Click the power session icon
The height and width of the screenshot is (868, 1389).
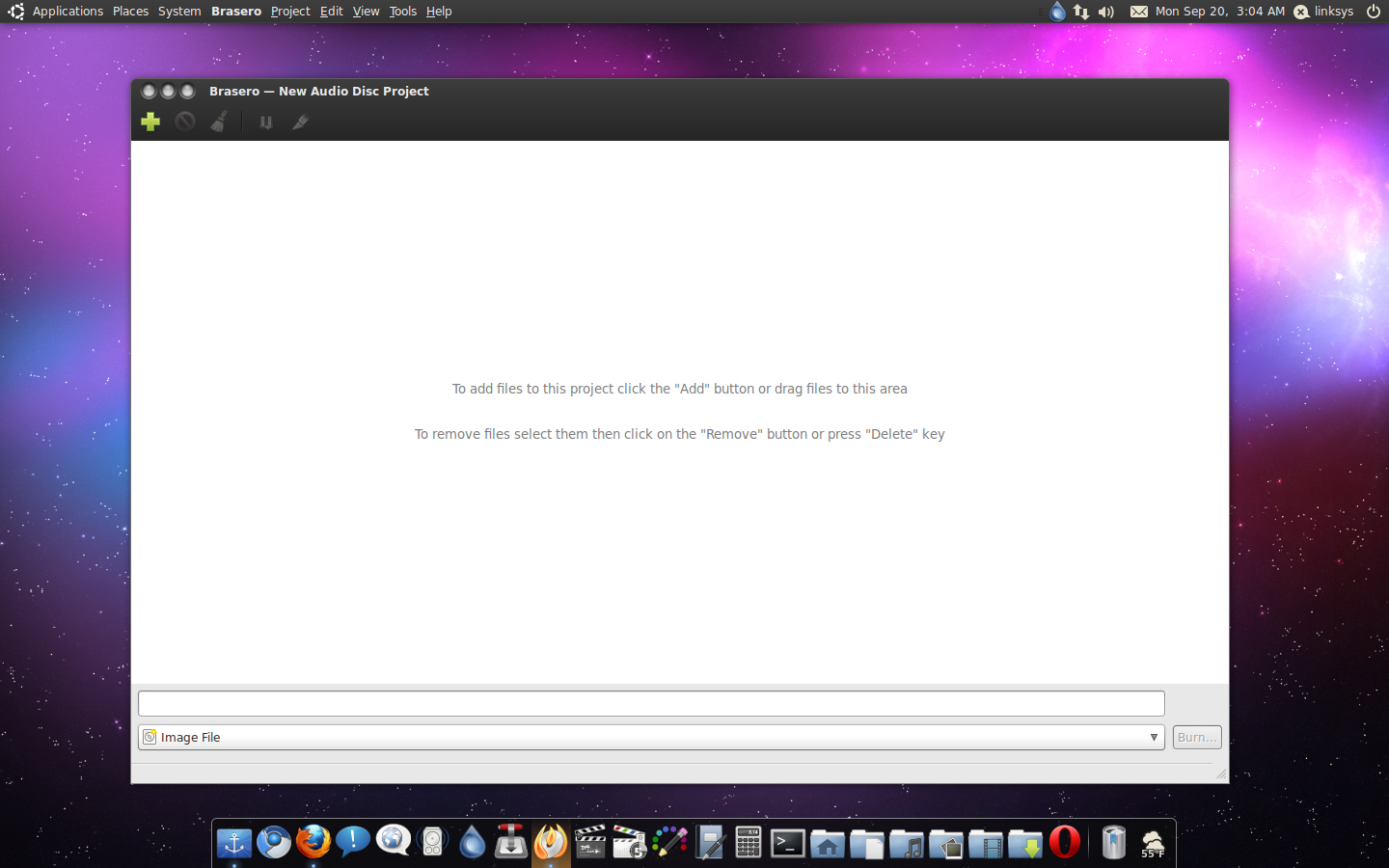pos(1374,12)
